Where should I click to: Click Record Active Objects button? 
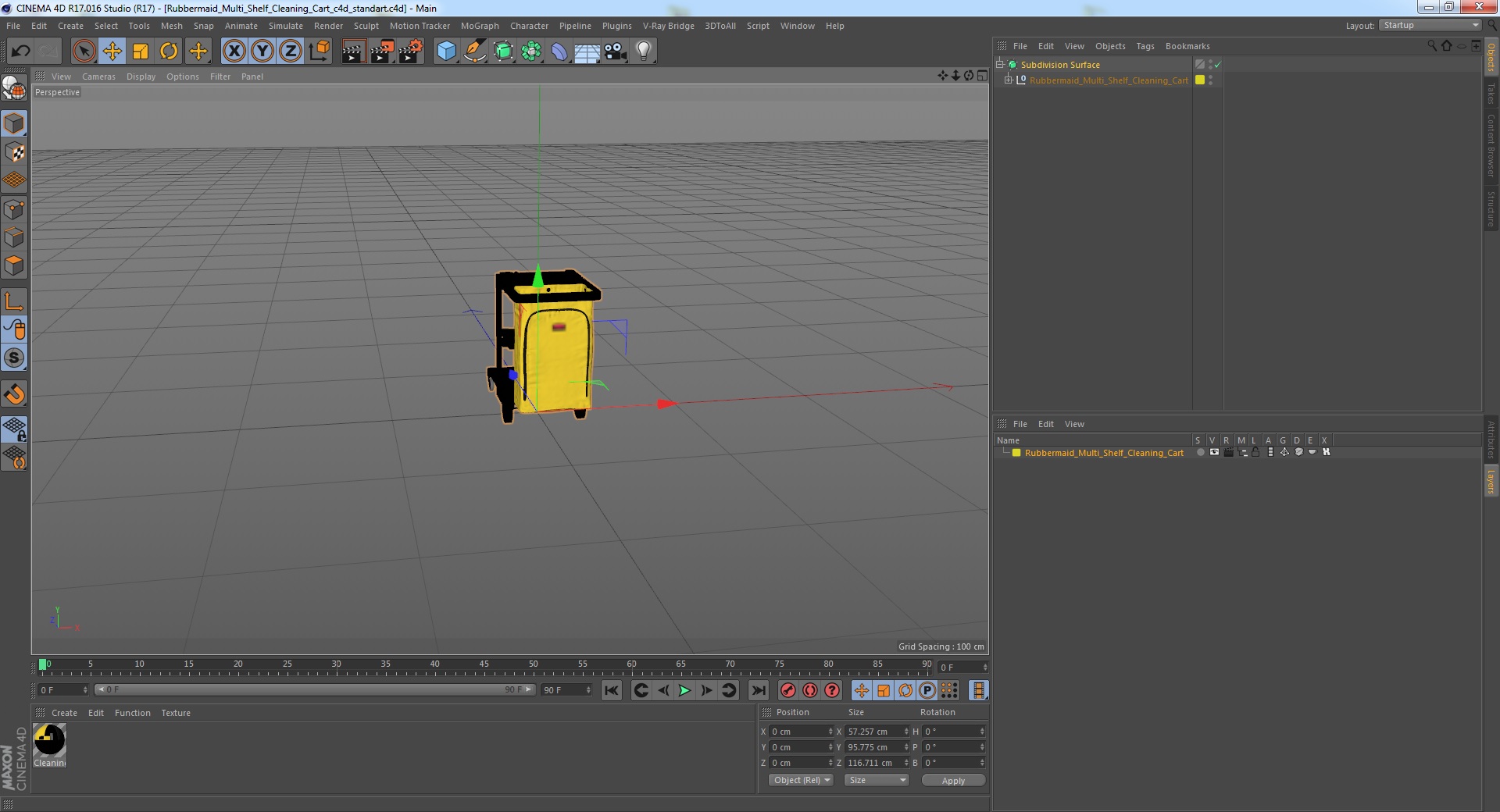tap(788, 690)
